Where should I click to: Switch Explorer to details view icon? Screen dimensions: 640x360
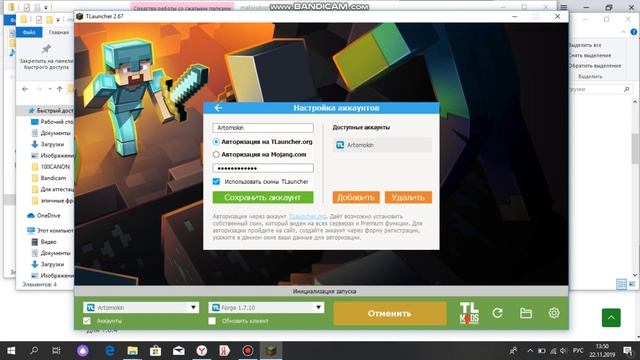click(x=621, y=284)
